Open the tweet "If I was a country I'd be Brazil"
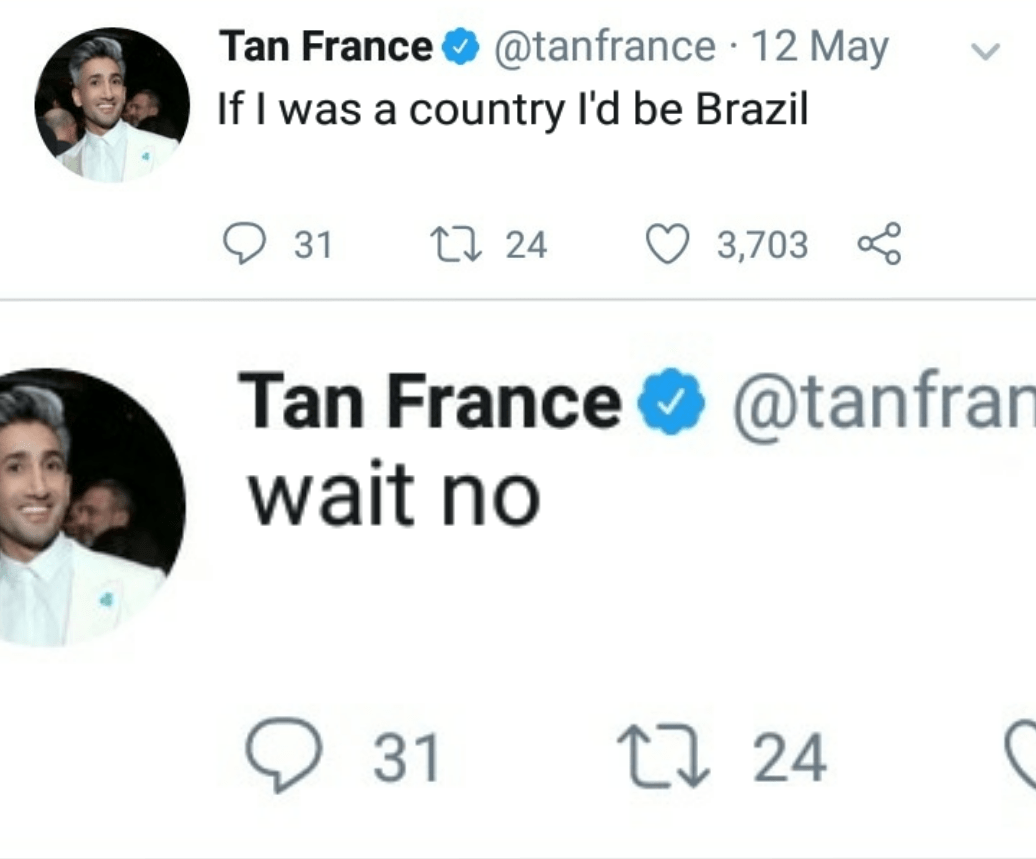 tap(513, 110)
